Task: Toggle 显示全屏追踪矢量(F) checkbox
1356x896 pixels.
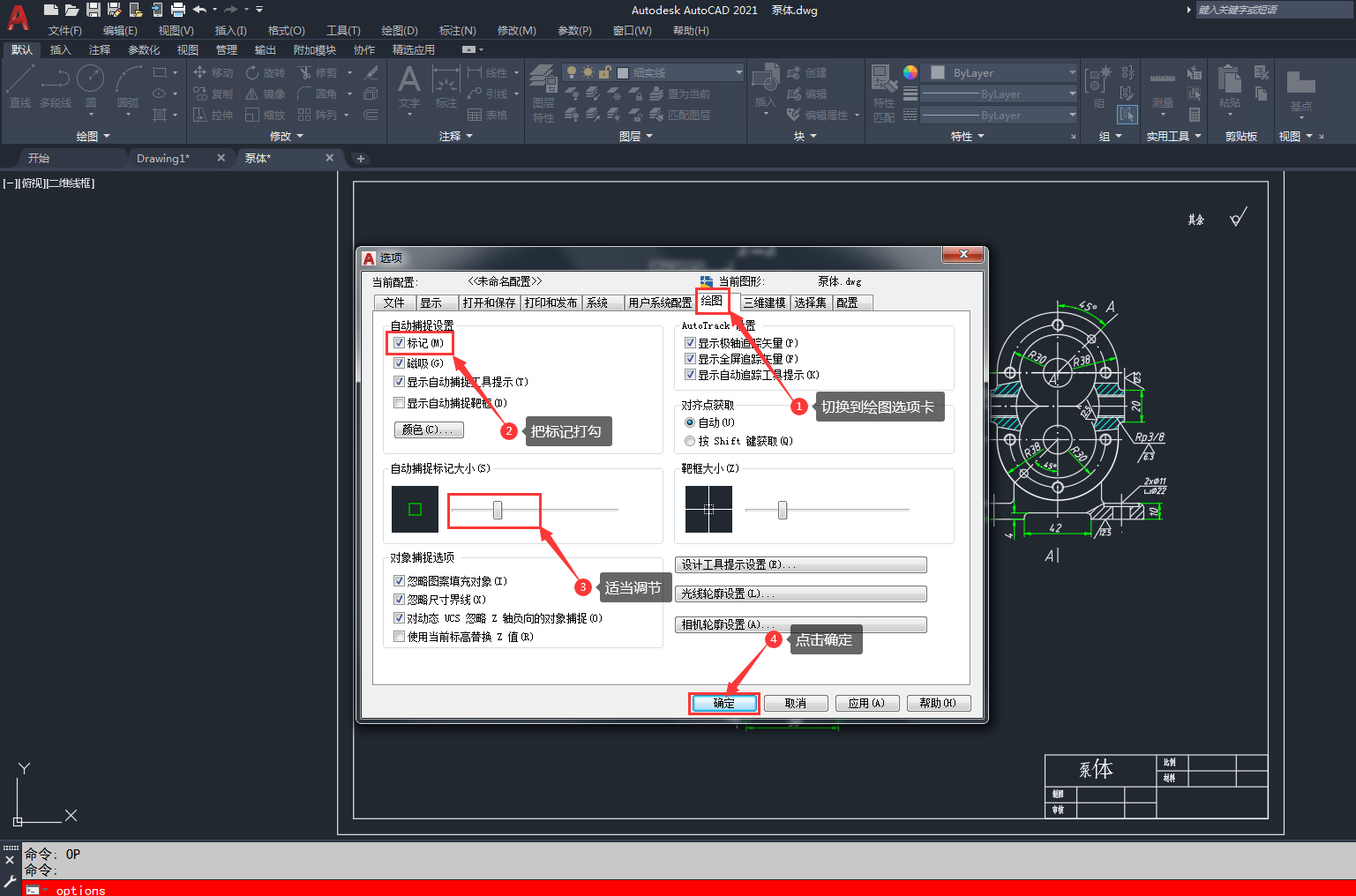Action: point(690,359)
